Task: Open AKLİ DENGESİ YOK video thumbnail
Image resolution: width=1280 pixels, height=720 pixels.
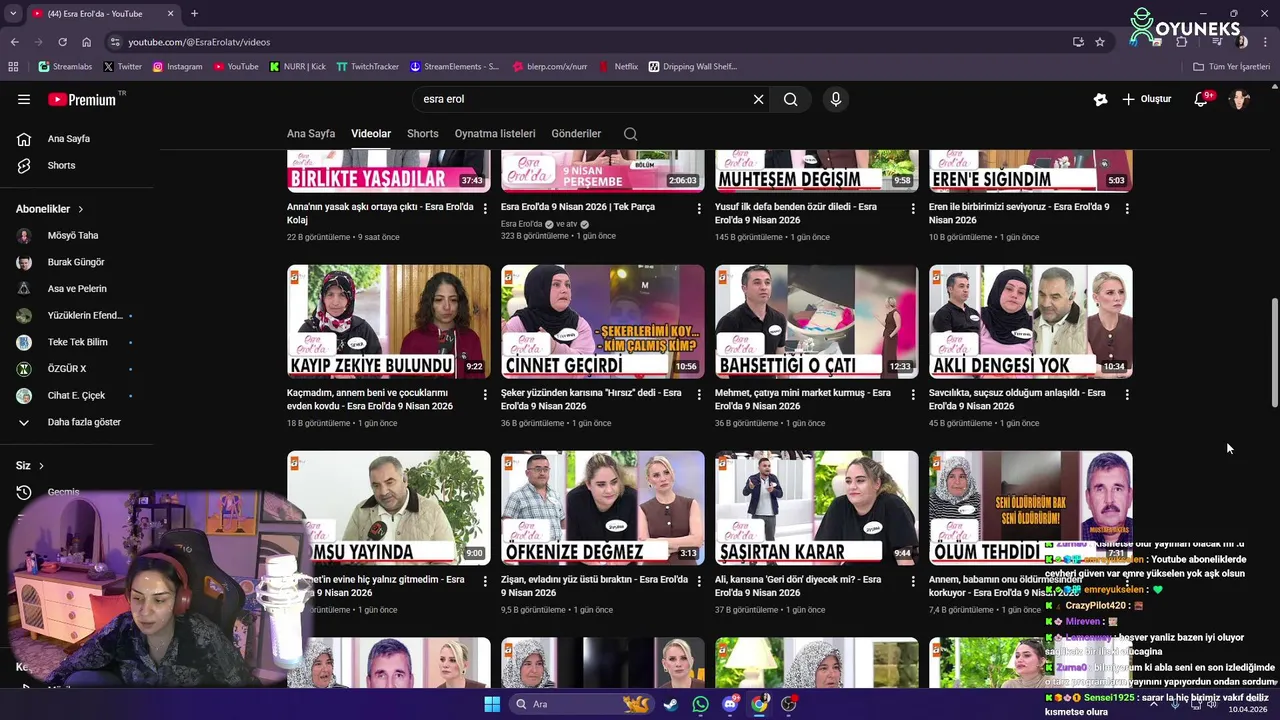Action: click(1031, 321)
